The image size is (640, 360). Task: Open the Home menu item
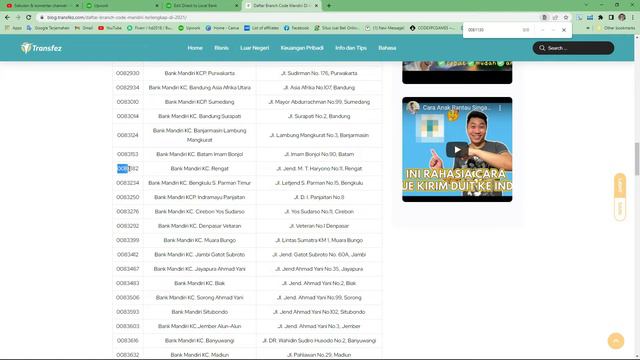pos(195,48)
